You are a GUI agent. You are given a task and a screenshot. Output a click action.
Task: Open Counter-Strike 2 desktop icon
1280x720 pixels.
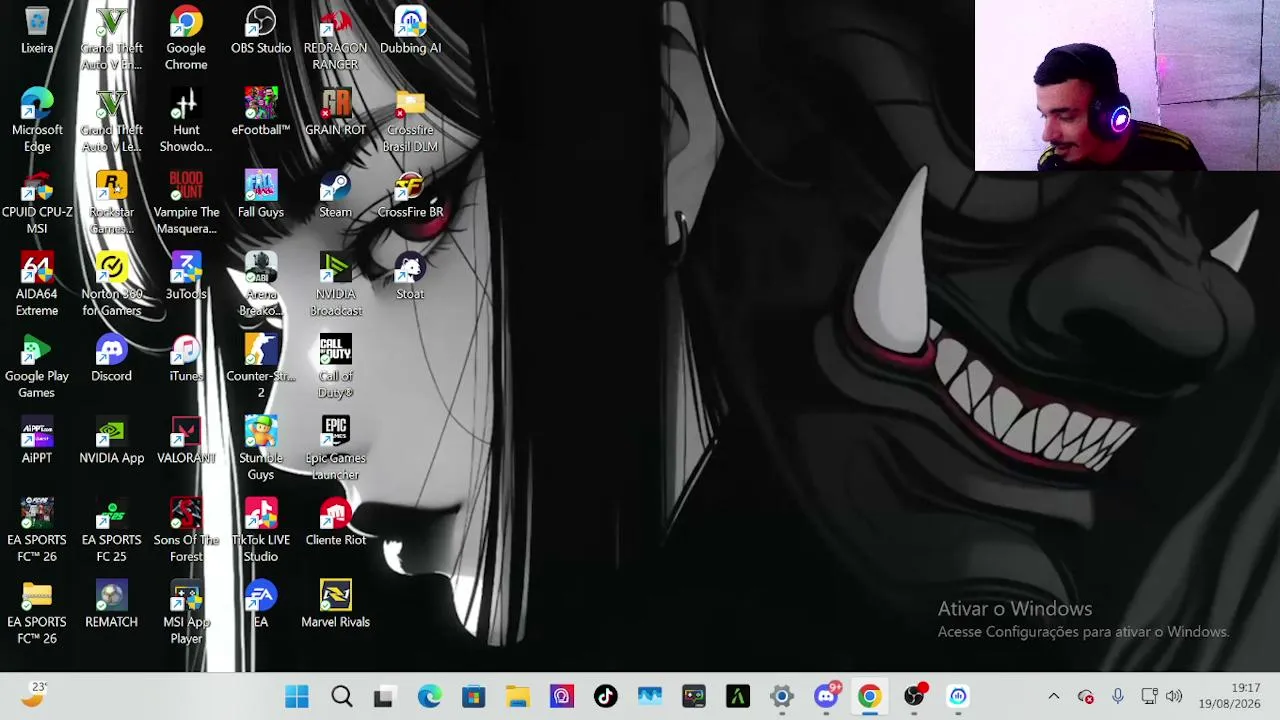[x=261, y=367]
